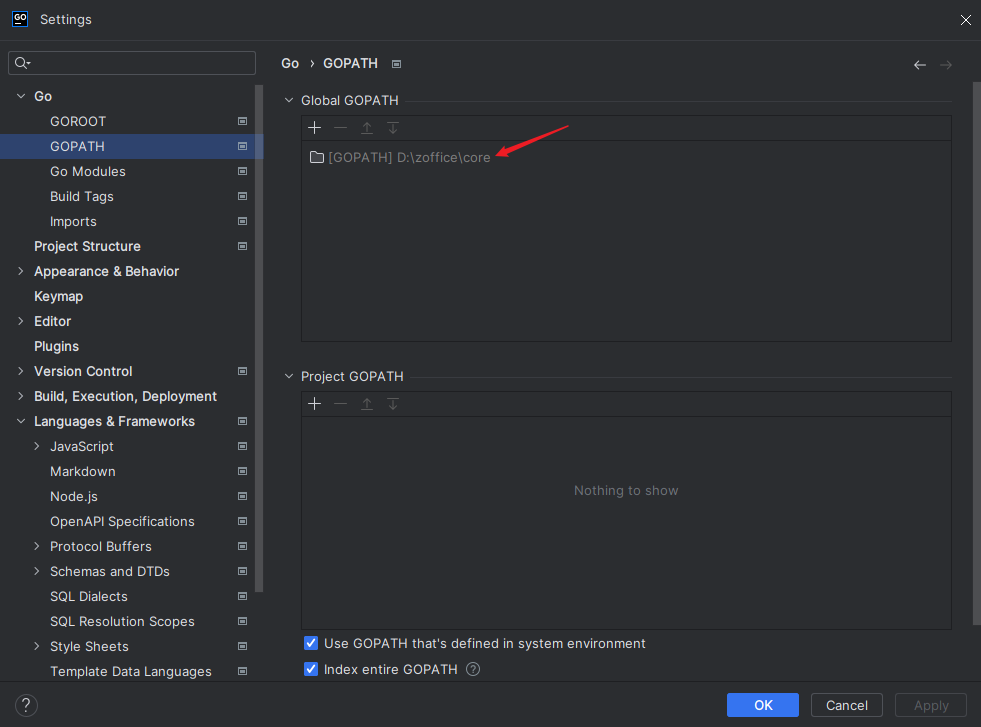Focus the settings search field

(x=140, y=63)
